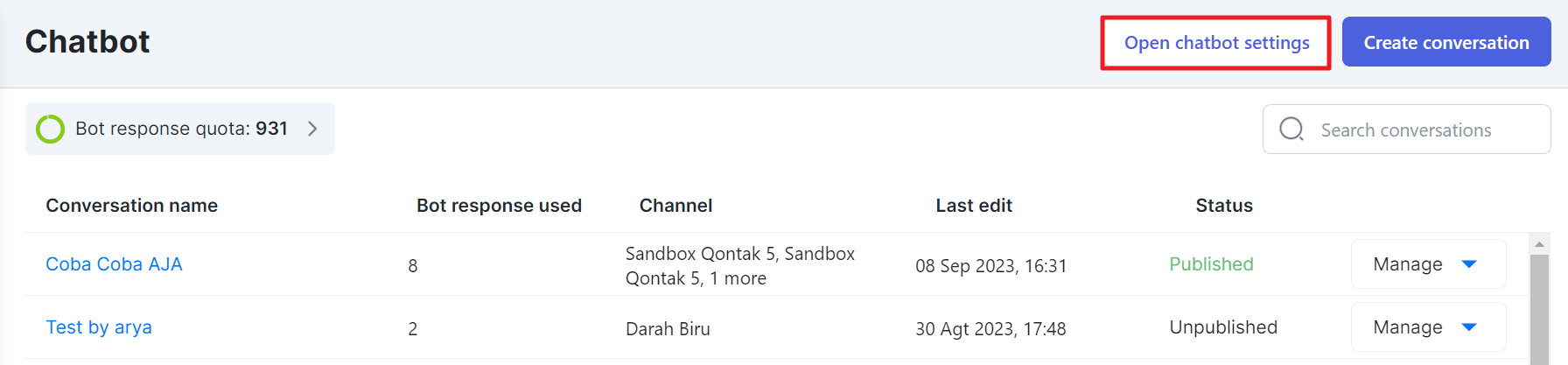Open the Coba Coba AJA conversation
Viewport: 1568px width, 365px height.
click(114, 264)
